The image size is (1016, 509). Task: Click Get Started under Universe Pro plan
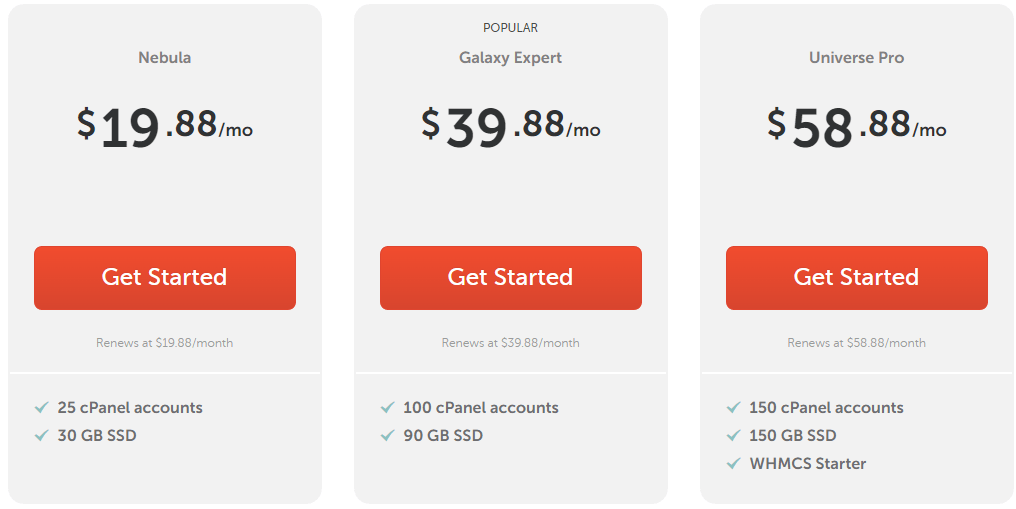coord(857,278)
